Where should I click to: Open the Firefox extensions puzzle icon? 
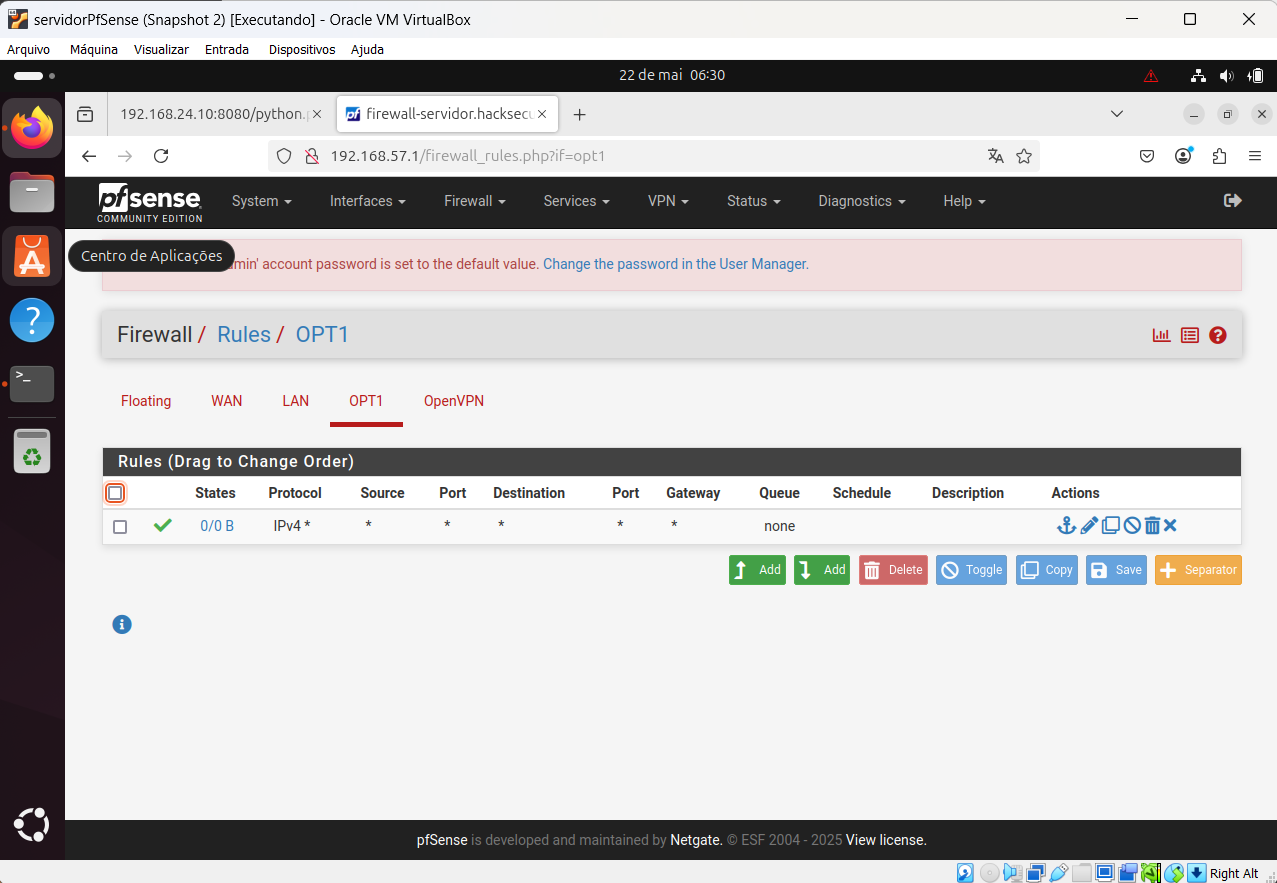pyautogui.click(x=1219, y=156)
